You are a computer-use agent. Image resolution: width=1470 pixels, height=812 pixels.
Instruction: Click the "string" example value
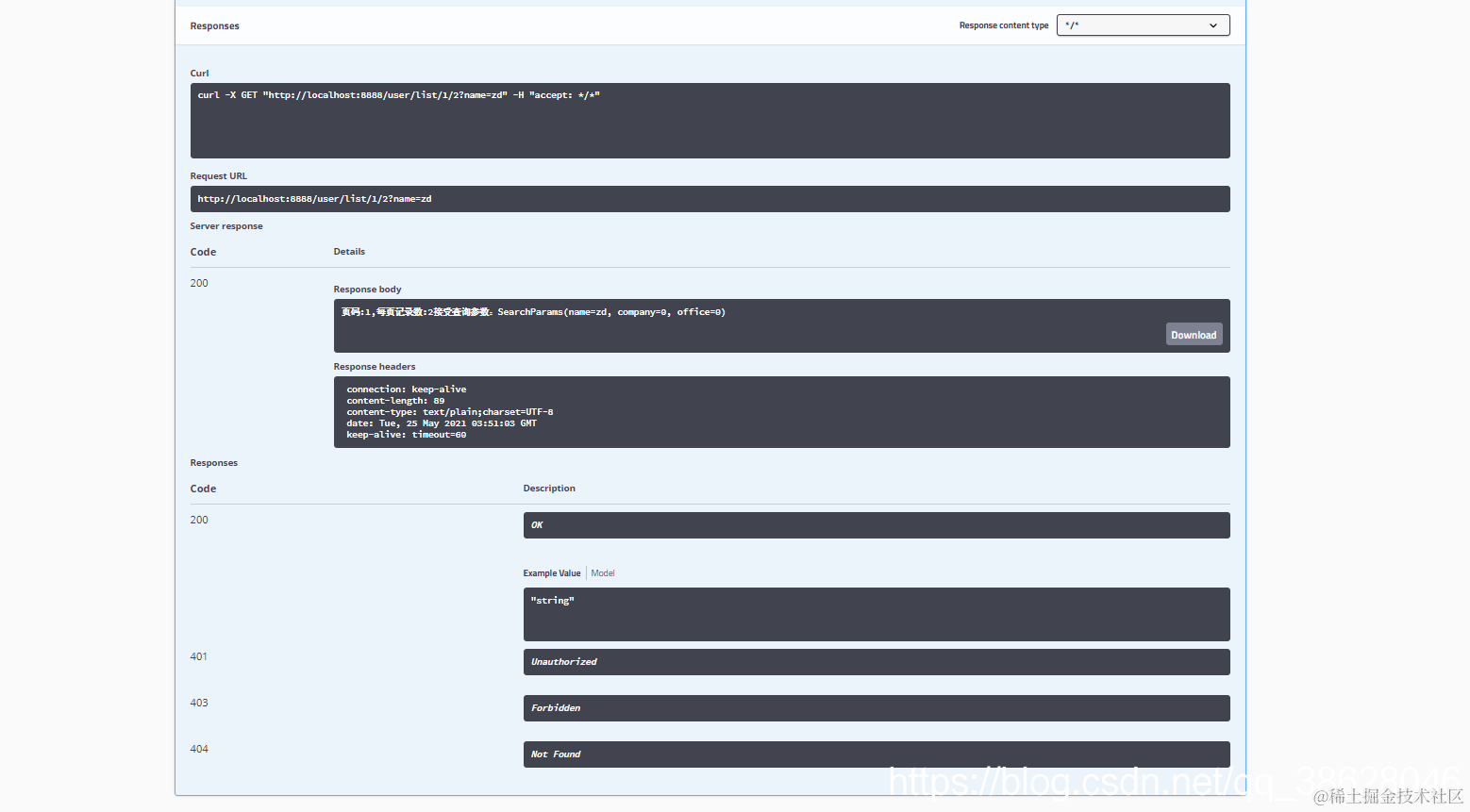pos(552,601)
